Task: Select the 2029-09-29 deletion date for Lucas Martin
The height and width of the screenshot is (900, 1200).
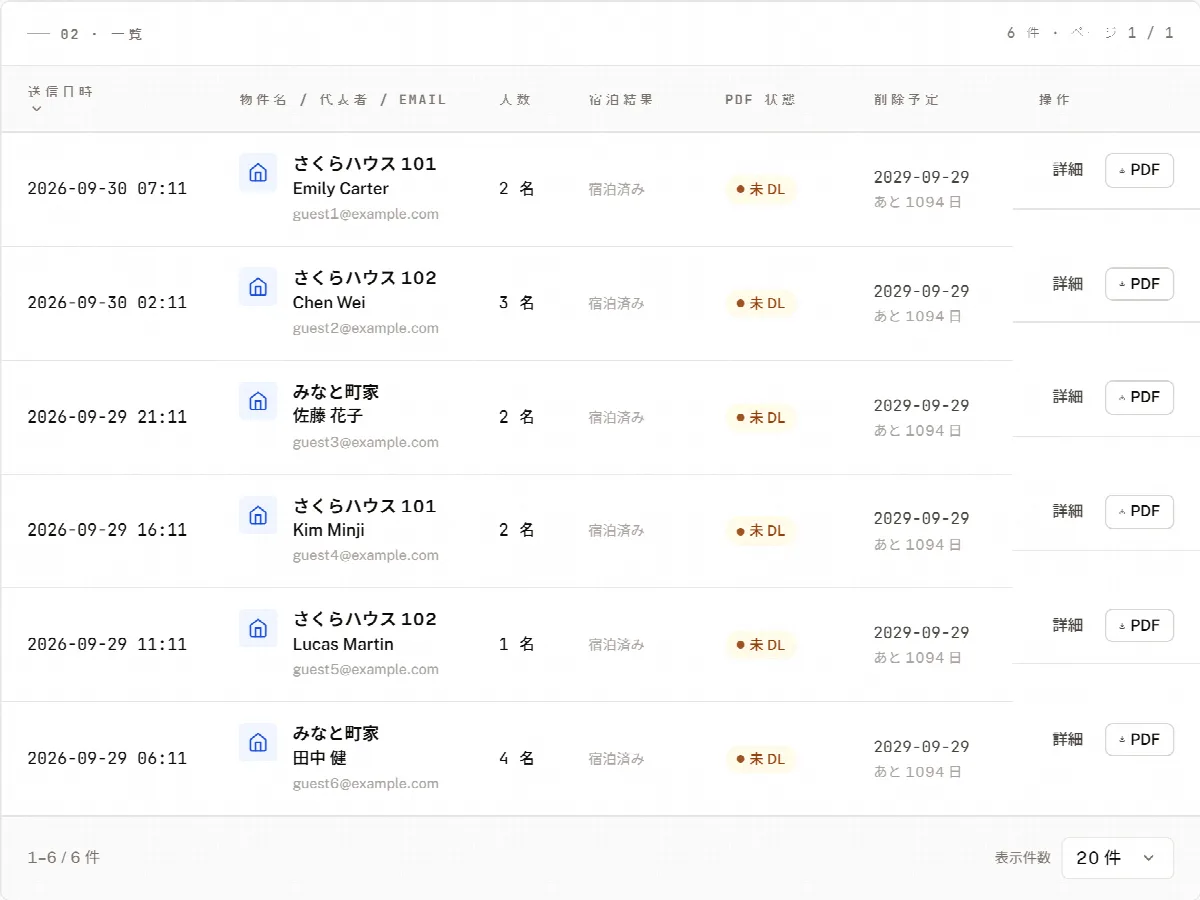Action: pyautogui.click(x=922, y=632)
